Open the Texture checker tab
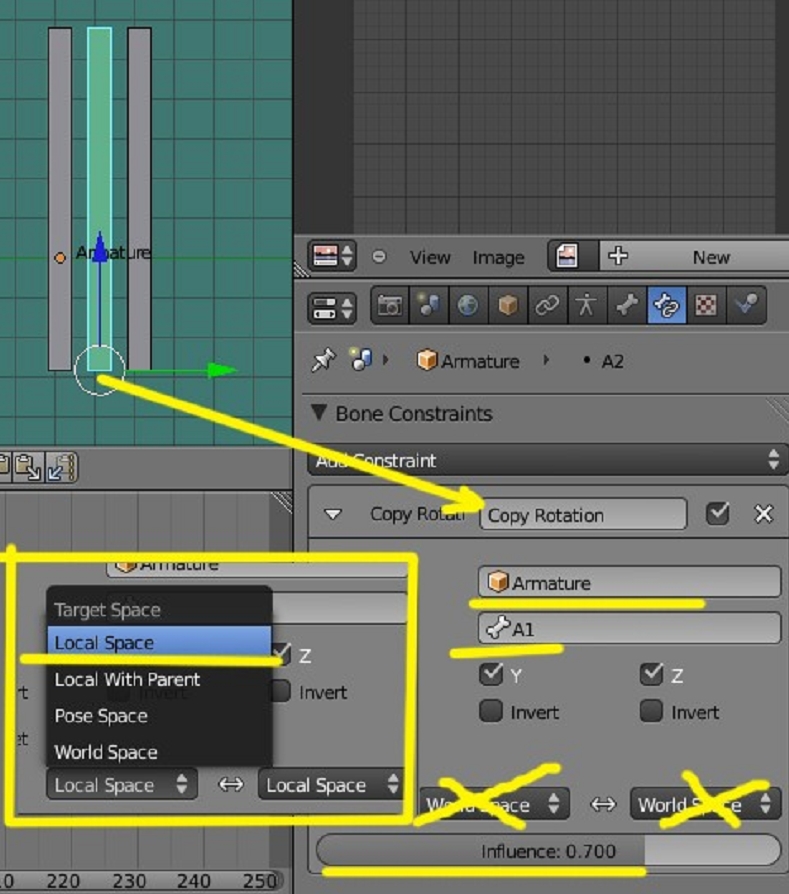 point(706,306)
